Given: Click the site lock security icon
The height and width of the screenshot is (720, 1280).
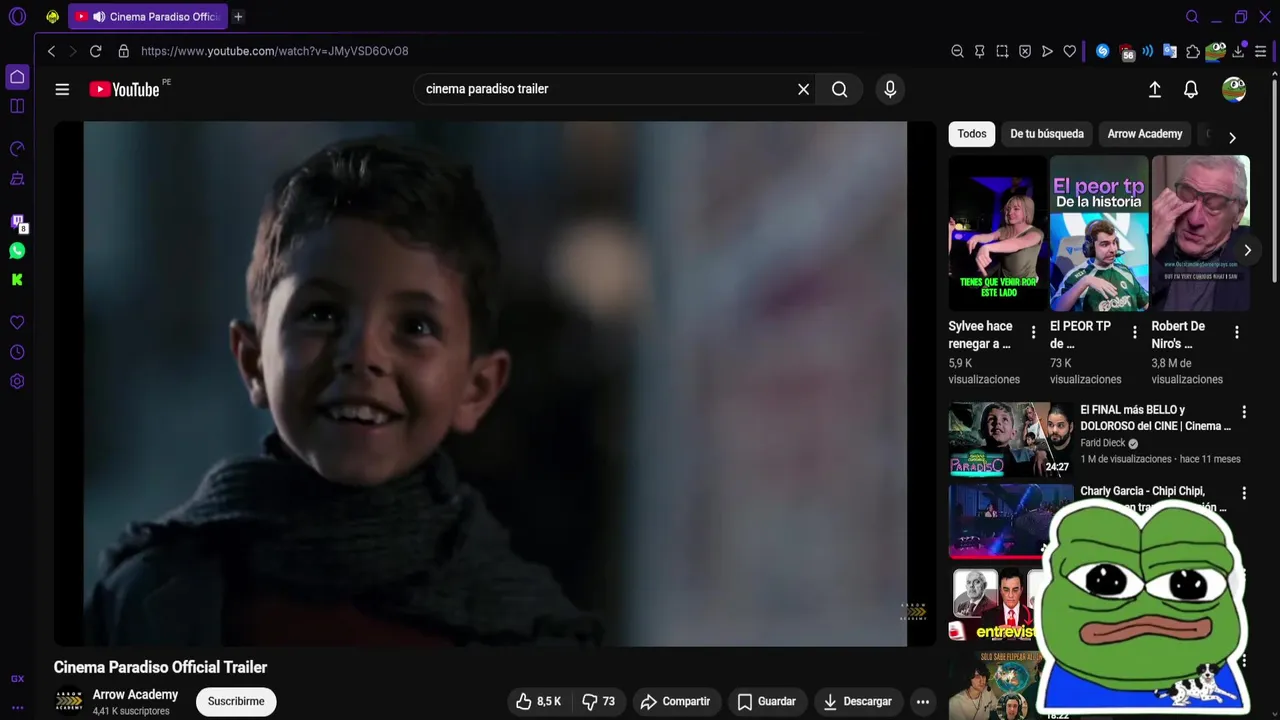Looking at the screenshot, I should [124, 51].
